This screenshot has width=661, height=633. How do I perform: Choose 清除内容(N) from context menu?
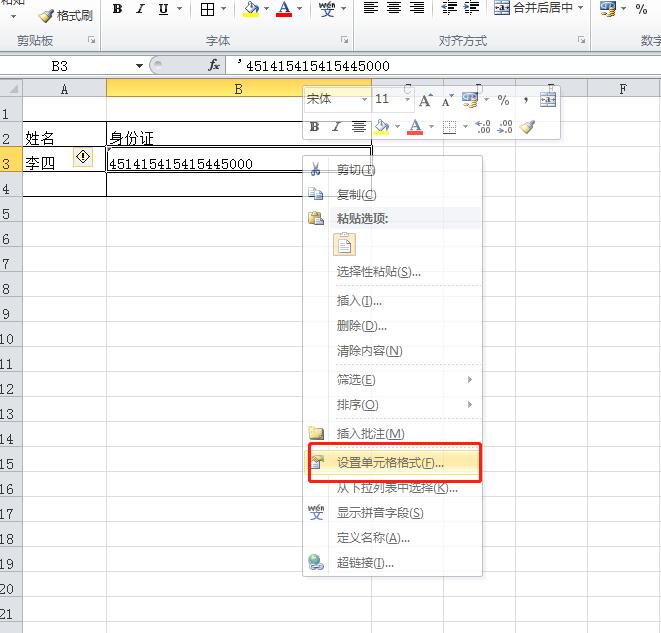393,351
